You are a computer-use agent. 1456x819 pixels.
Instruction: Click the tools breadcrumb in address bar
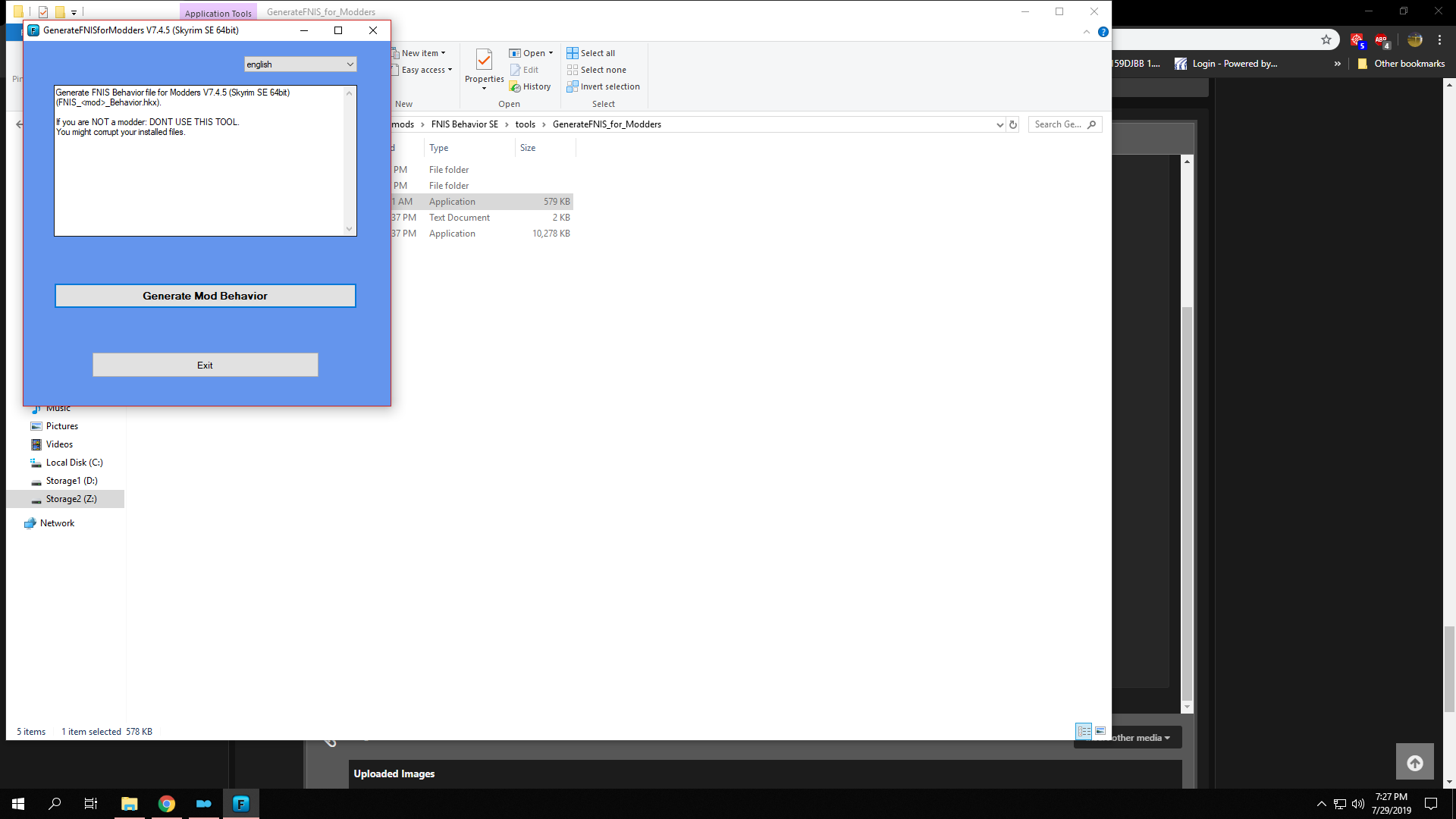[526, 124]
